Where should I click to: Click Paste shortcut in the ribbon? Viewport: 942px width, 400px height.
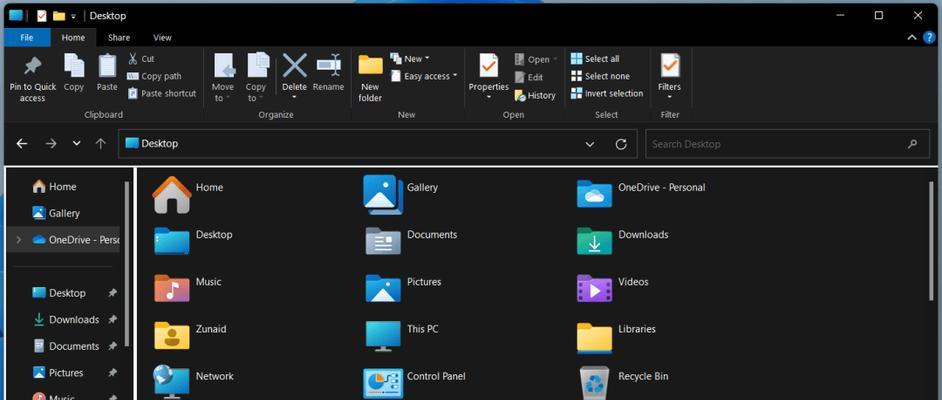162,94
